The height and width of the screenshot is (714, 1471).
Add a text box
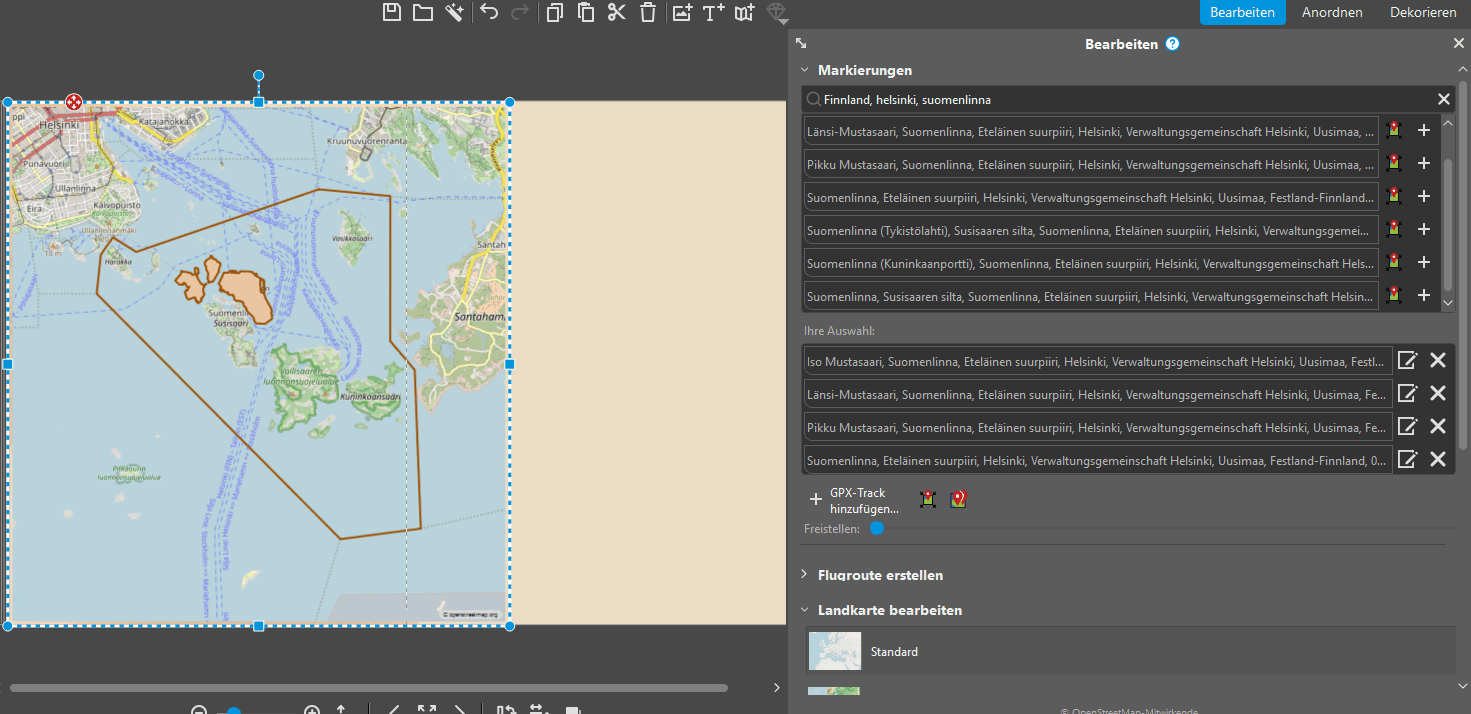(x=713, y=12)
